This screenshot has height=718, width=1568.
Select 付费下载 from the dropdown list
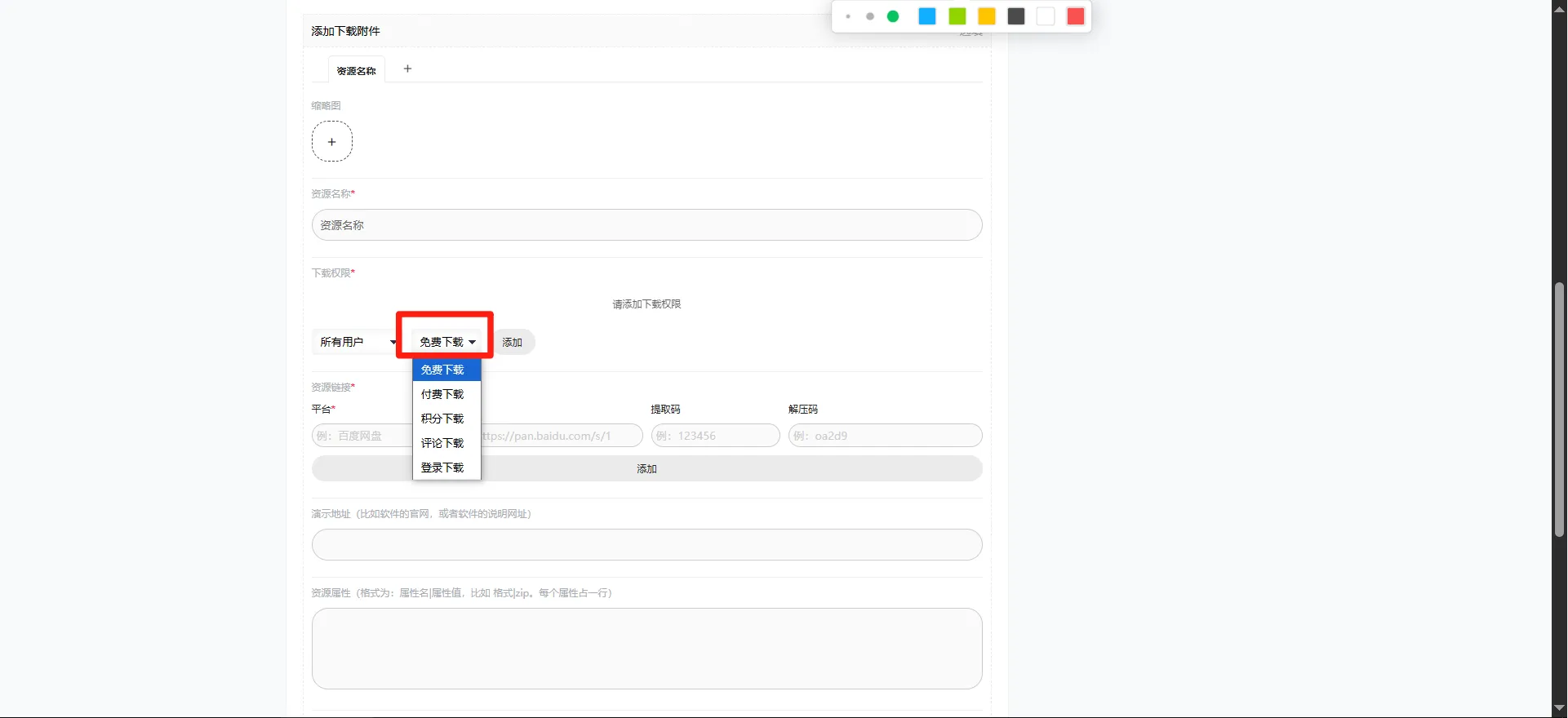click(442, 394)
